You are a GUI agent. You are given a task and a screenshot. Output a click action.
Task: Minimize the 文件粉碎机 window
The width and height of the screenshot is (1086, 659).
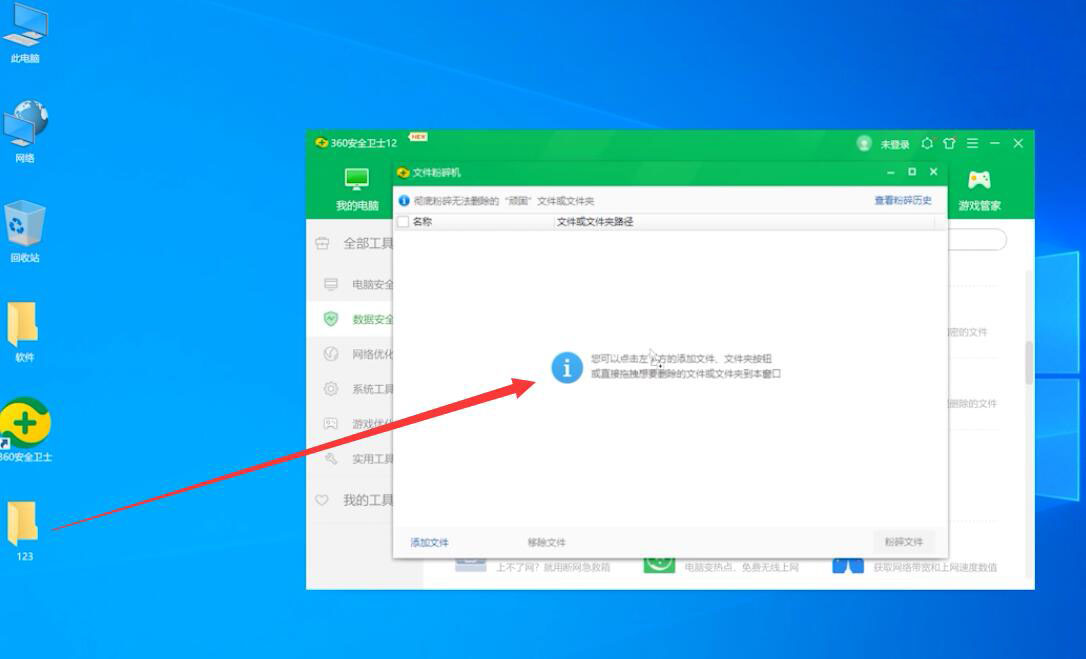pyautogui.click(x=891, y=172)
